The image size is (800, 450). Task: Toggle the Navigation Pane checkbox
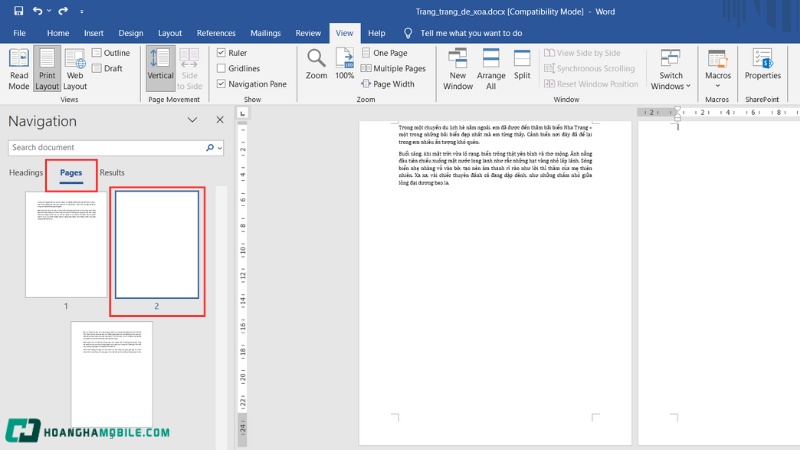click(221, 84)
